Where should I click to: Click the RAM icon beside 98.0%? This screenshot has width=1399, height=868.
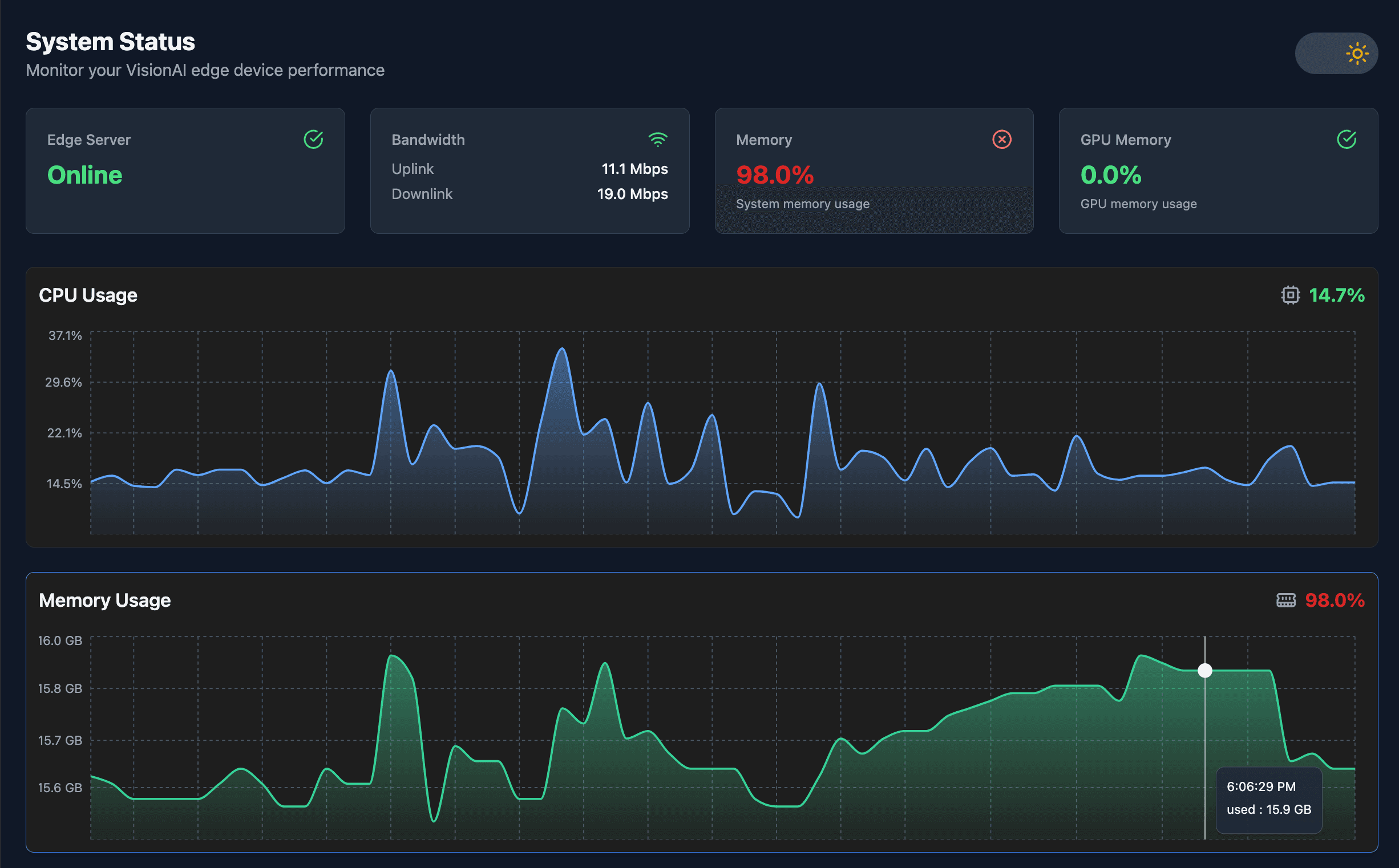click(x=1286, y=600)
